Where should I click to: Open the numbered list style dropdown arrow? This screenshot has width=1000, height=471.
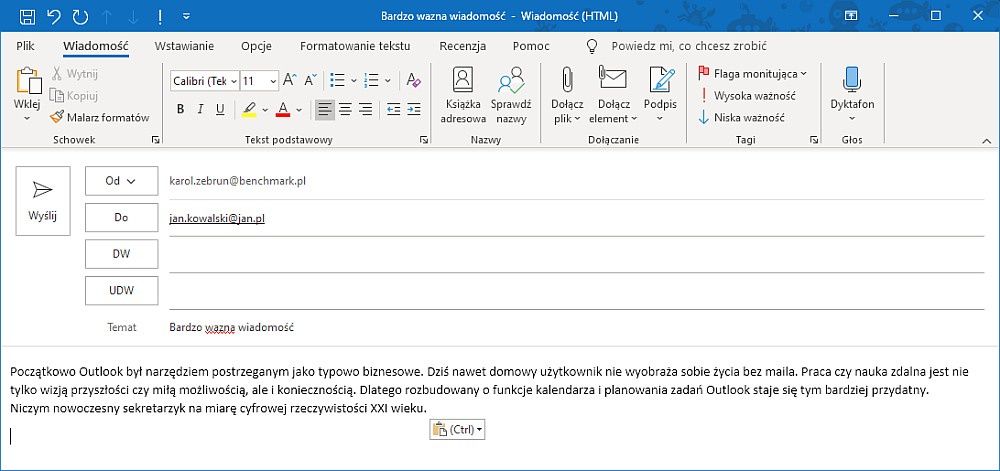[388, 81]
